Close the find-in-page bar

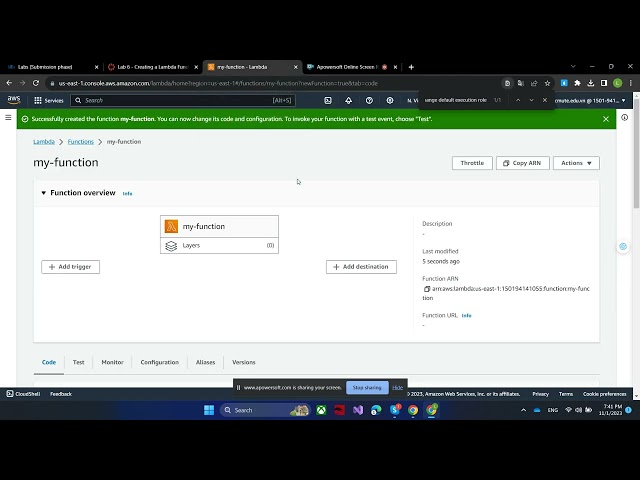pos(545,100)
